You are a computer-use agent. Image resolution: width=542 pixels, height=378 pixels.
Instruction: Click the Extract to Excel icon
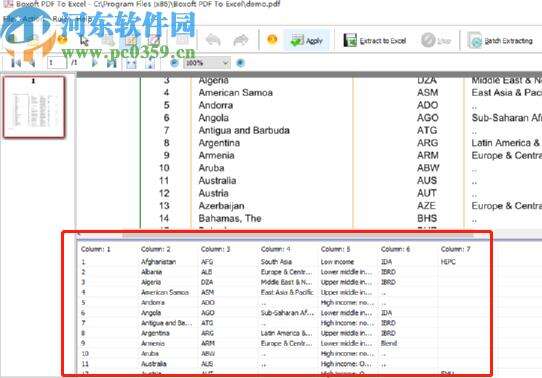[350, 40]
